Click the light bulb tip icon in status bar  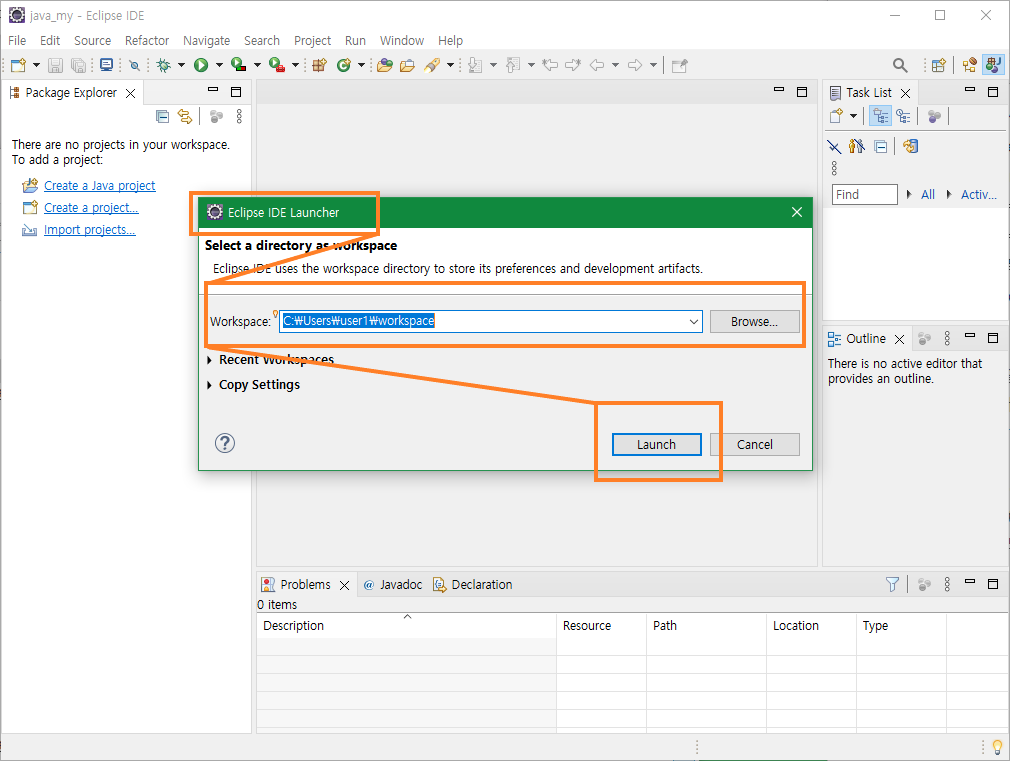coord(997,747)
